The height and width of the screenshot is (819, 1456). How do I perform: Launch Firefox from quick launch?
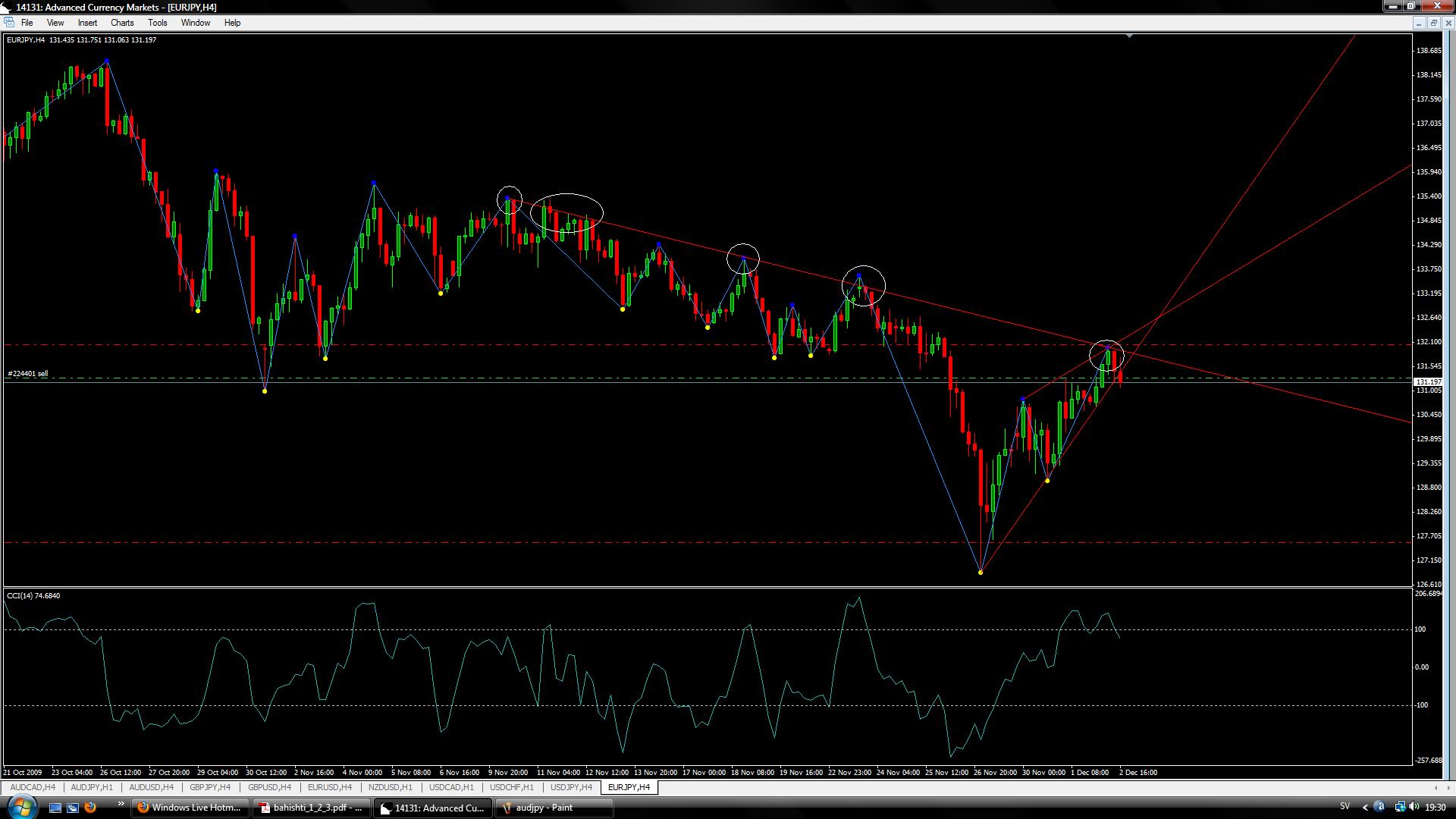click(90, 808)
